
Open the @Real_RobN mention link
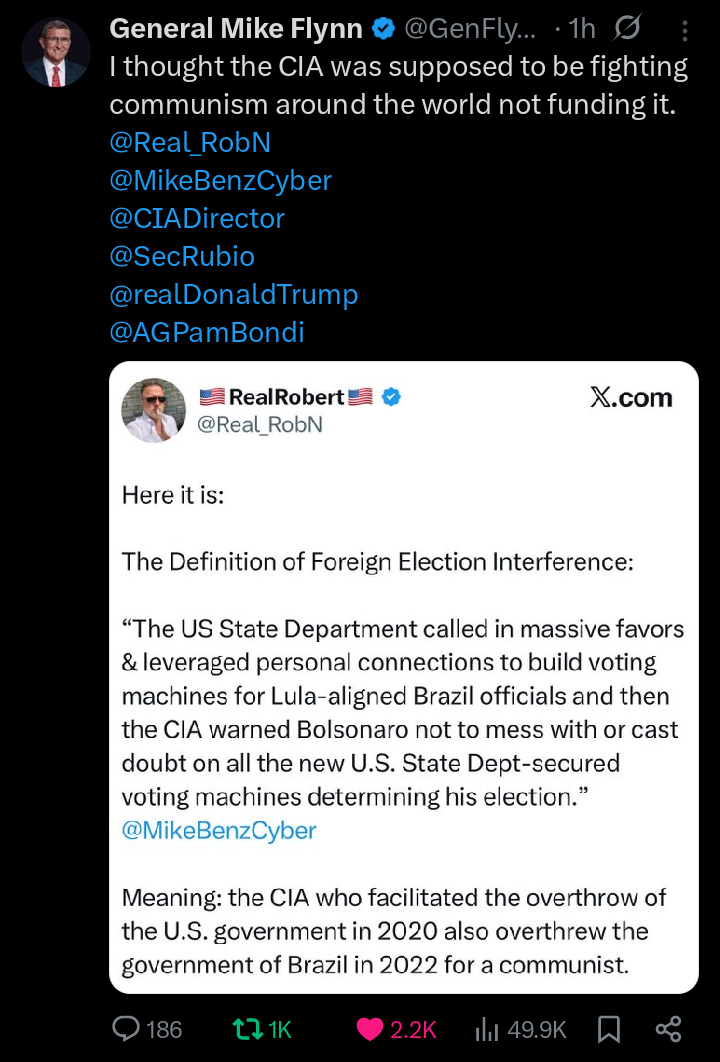[190, 143]
